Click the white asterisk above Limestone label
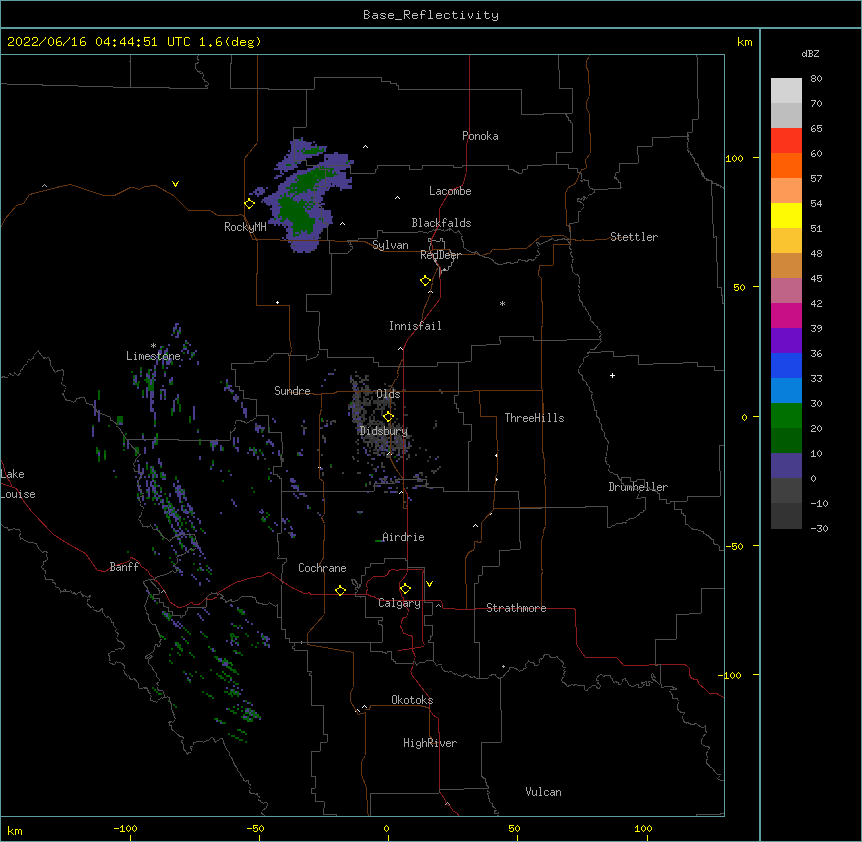 coord(153,346)
